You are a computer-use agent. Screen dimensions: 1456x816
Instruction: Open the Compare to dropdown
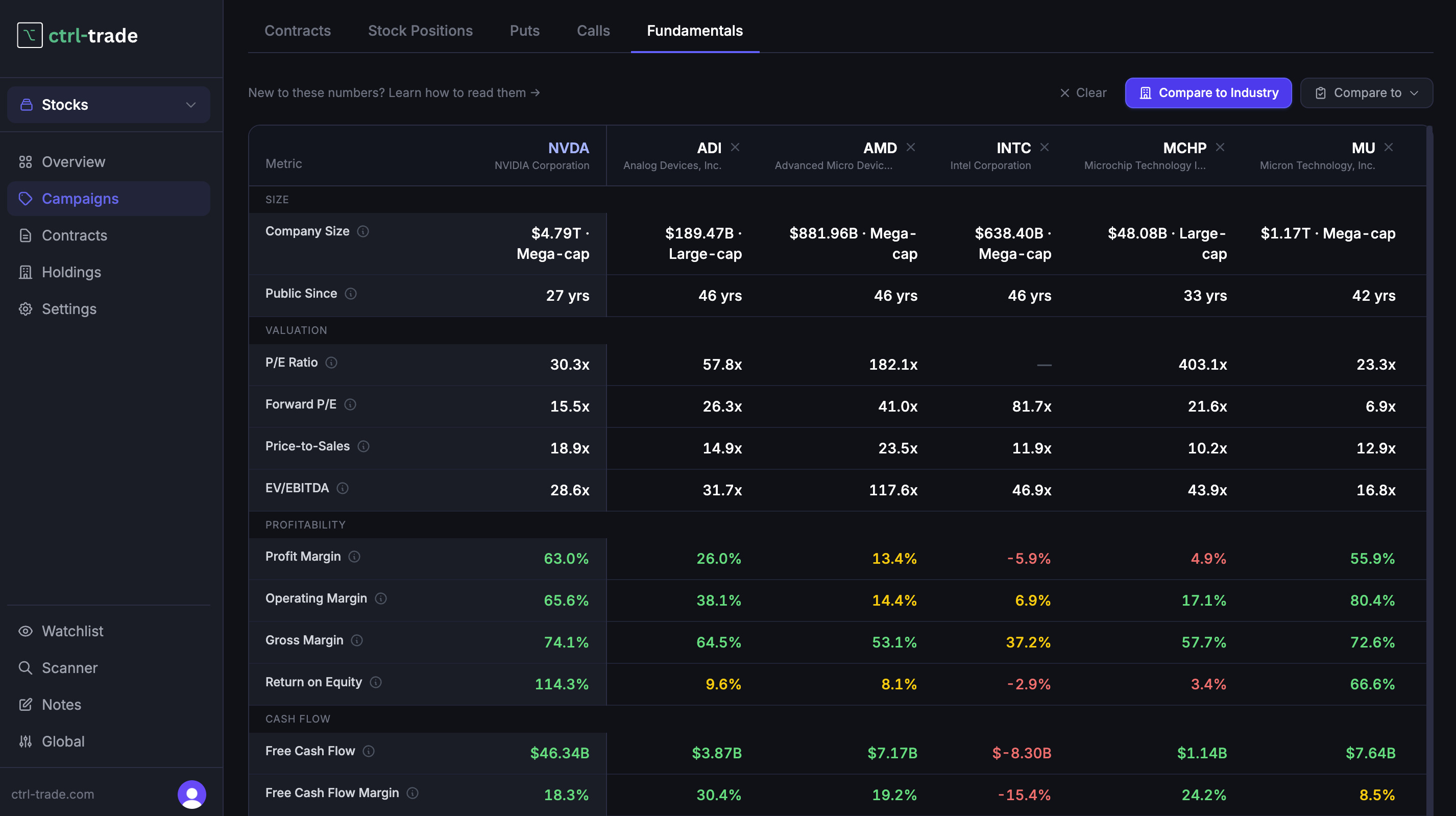(x=1366, y=93)
